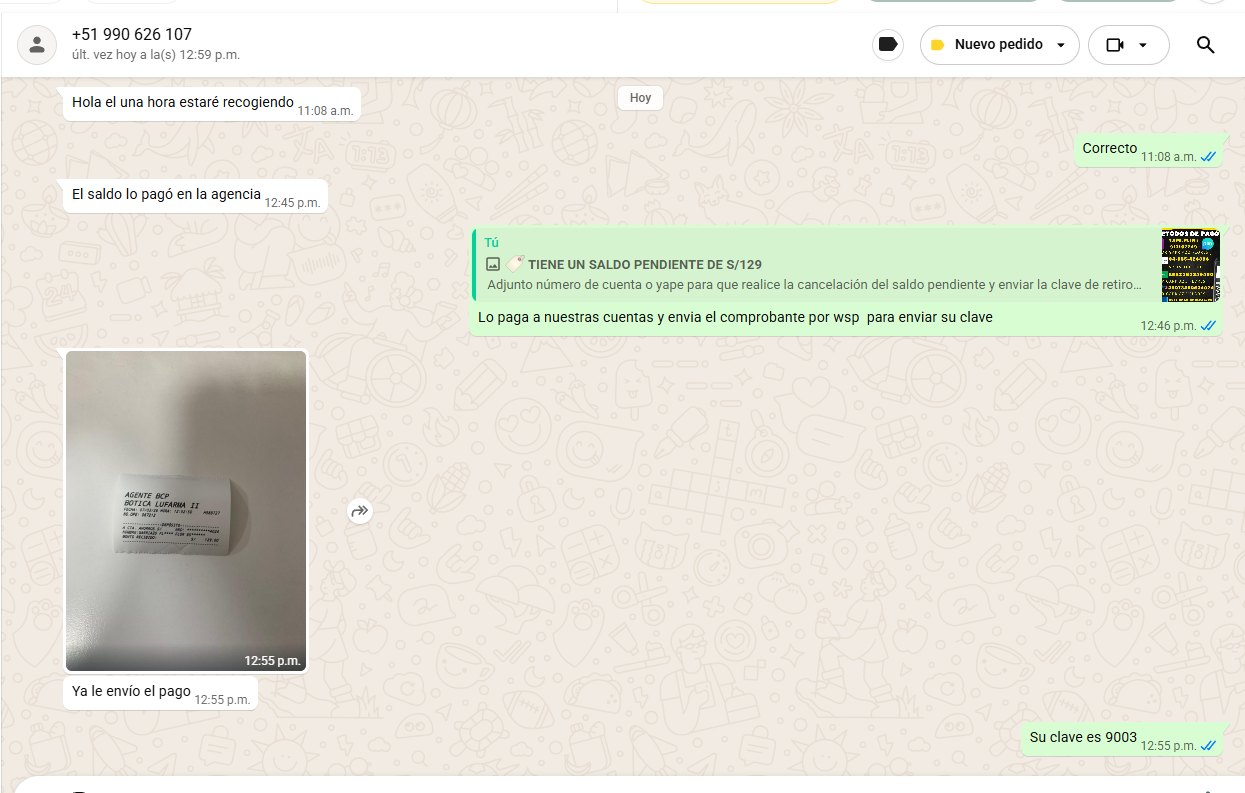This screenshot has height=793, width=1245.
Task: Click the contact profile avatar
Action: point(37,45)
